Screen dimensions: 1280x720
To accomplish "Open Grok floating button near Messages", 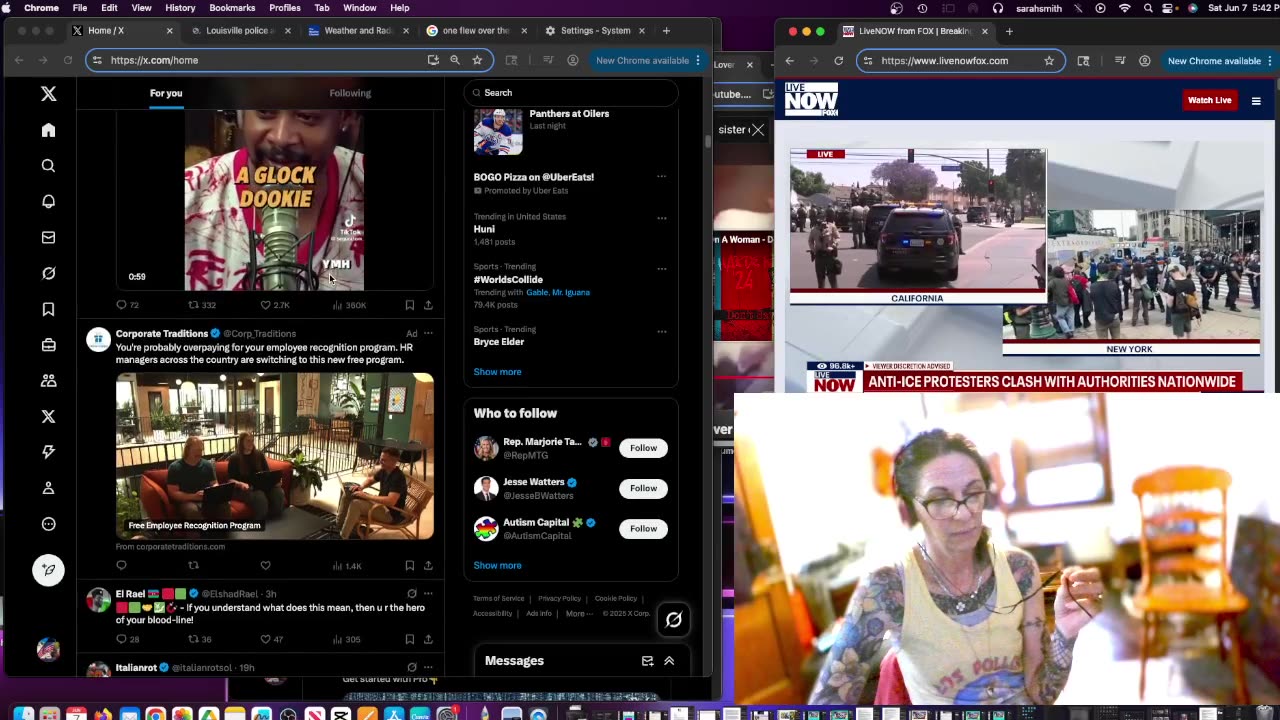I will (x=674, y=620).
